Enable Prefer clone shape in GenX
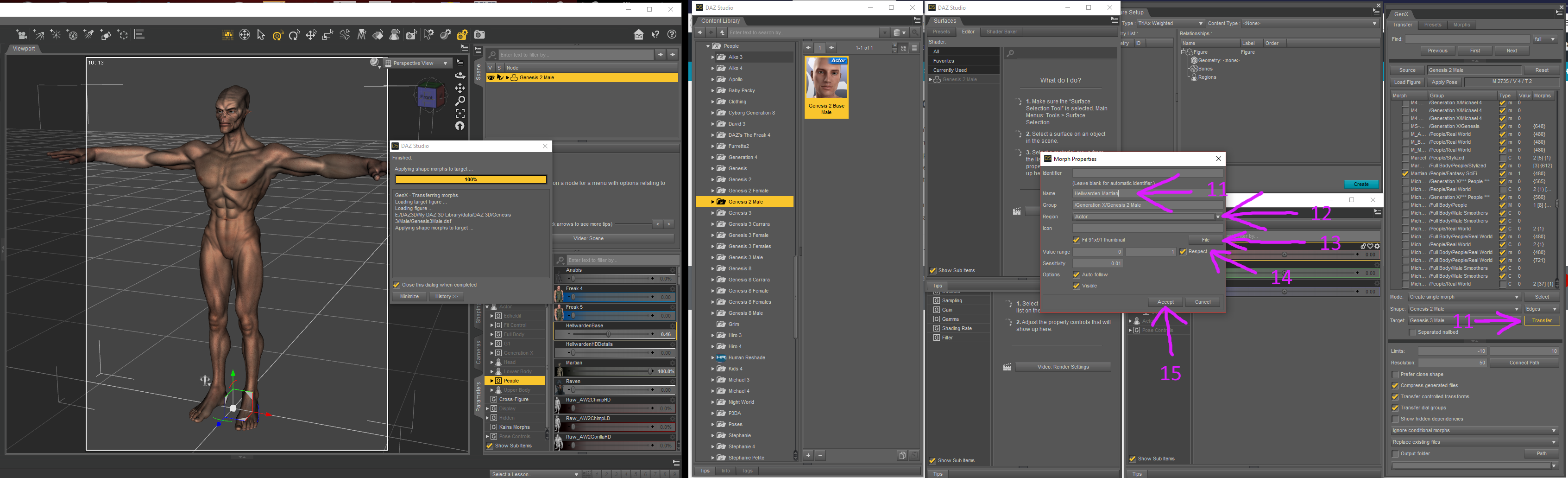 pyautogui.click(x=1395, y=375)
